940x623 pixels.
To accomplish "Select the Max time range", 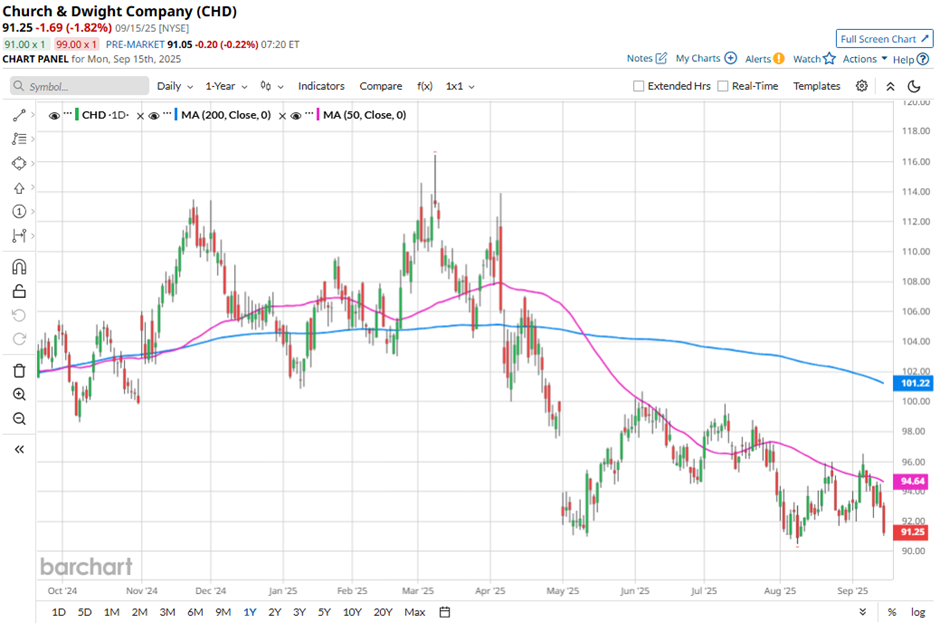I will 415,612.
